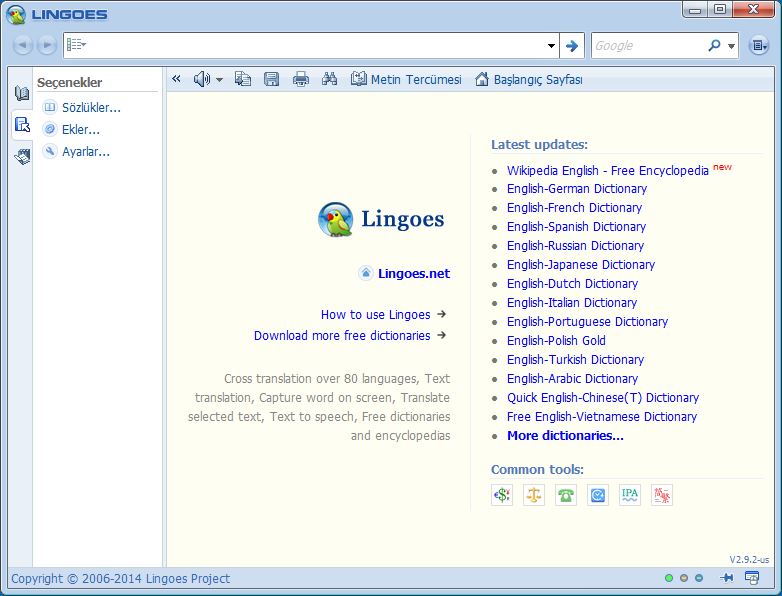This screenshot has width=782, height=596.
Task: Click the Lingoes parrot logo in title bar
Action: 16,14
